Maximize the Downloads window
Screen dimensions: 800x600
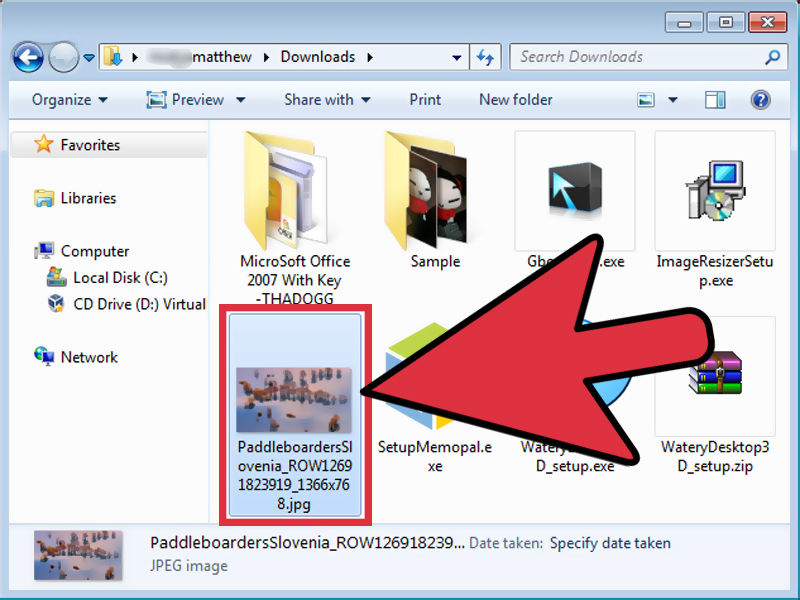coord(726,23)
